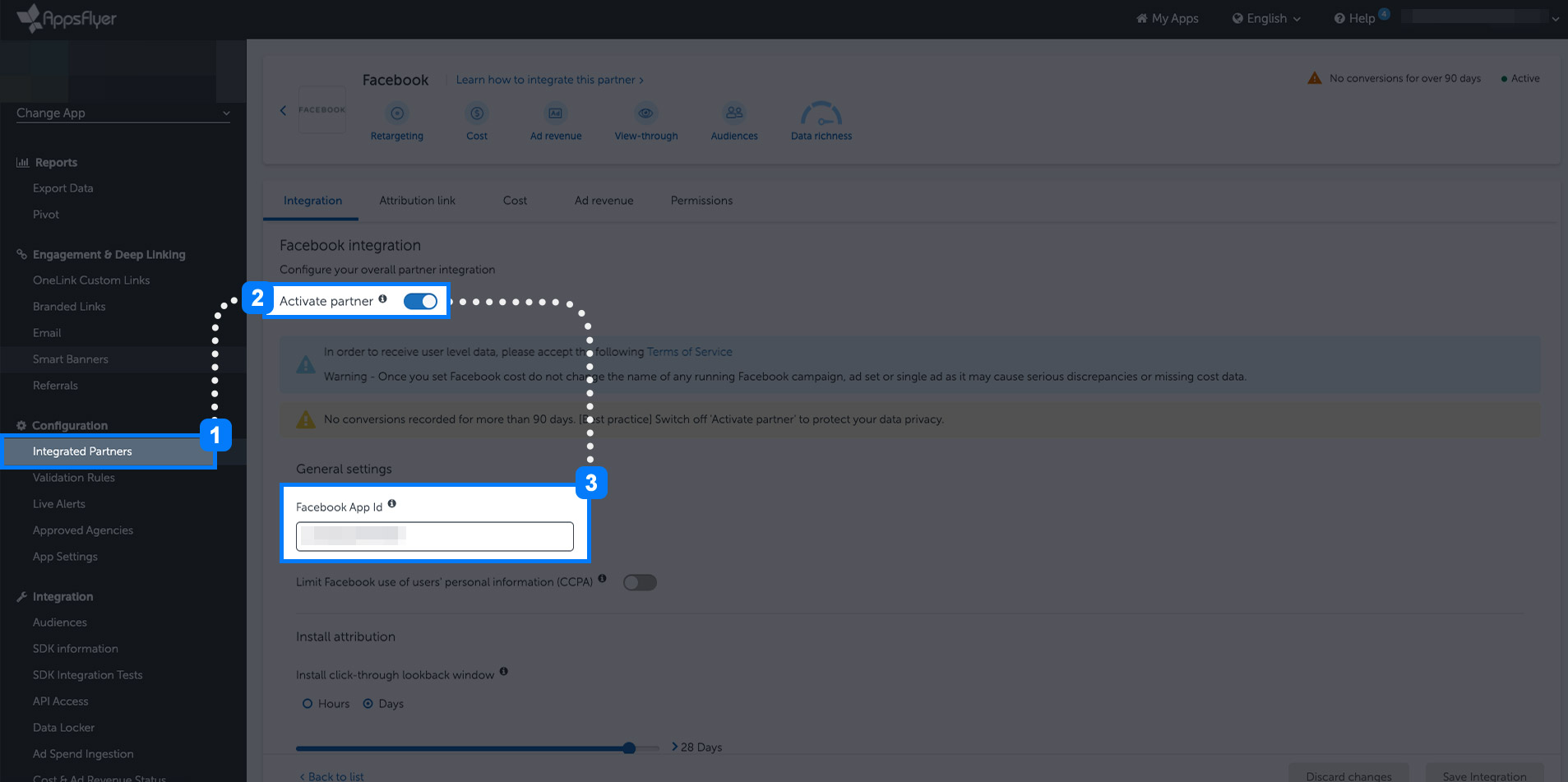Click the Facebook partner logo thumbnail
The height and width of the screenshot is (782, 1568).
pyautogui.click(x=321, y=109)
